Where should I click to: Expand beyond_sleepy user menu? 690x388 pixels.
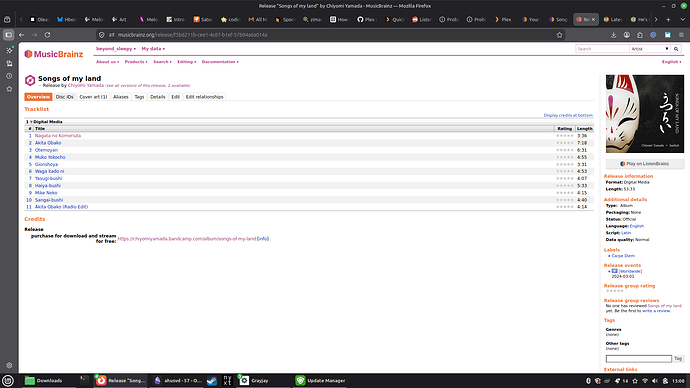point(116,49)
